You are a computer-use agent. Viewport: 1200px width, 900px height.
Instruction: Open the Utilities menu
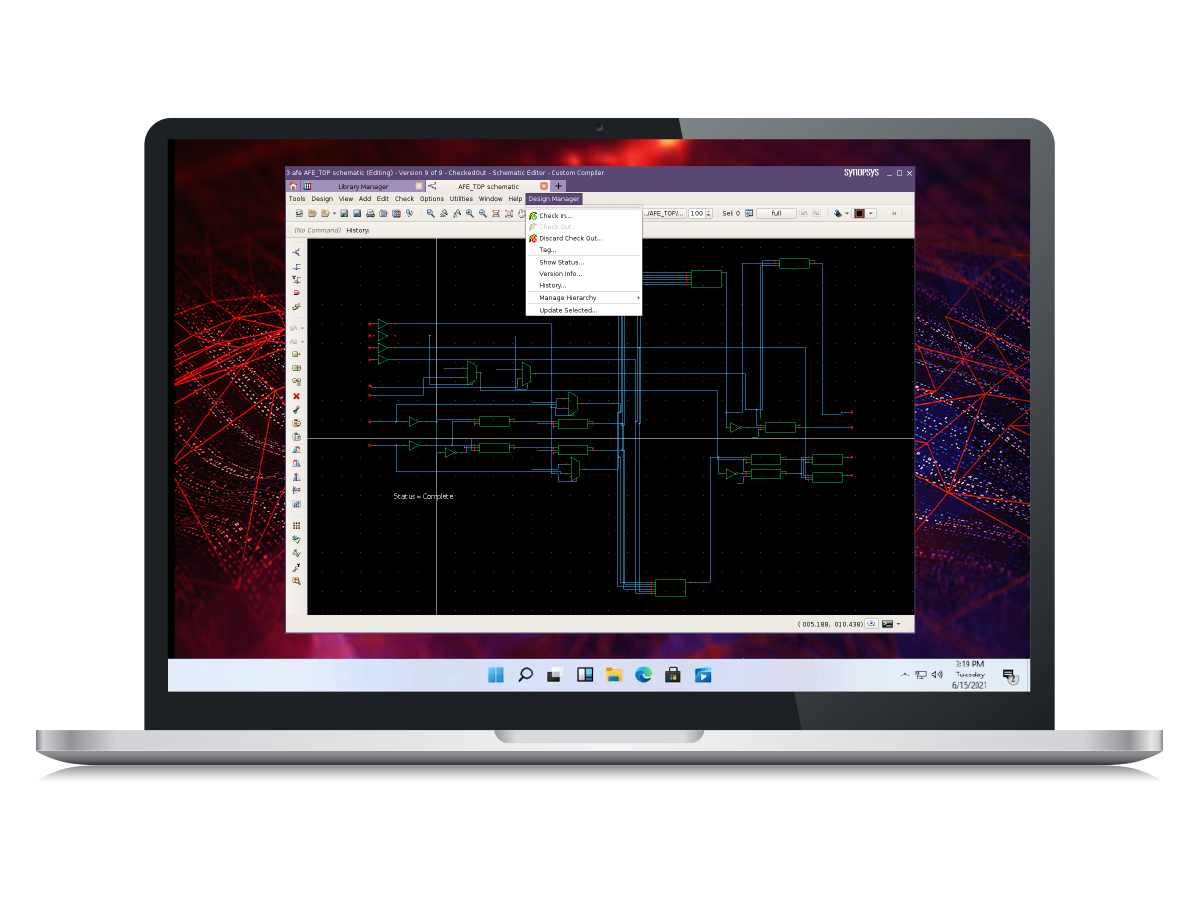[x=460, y=198]
